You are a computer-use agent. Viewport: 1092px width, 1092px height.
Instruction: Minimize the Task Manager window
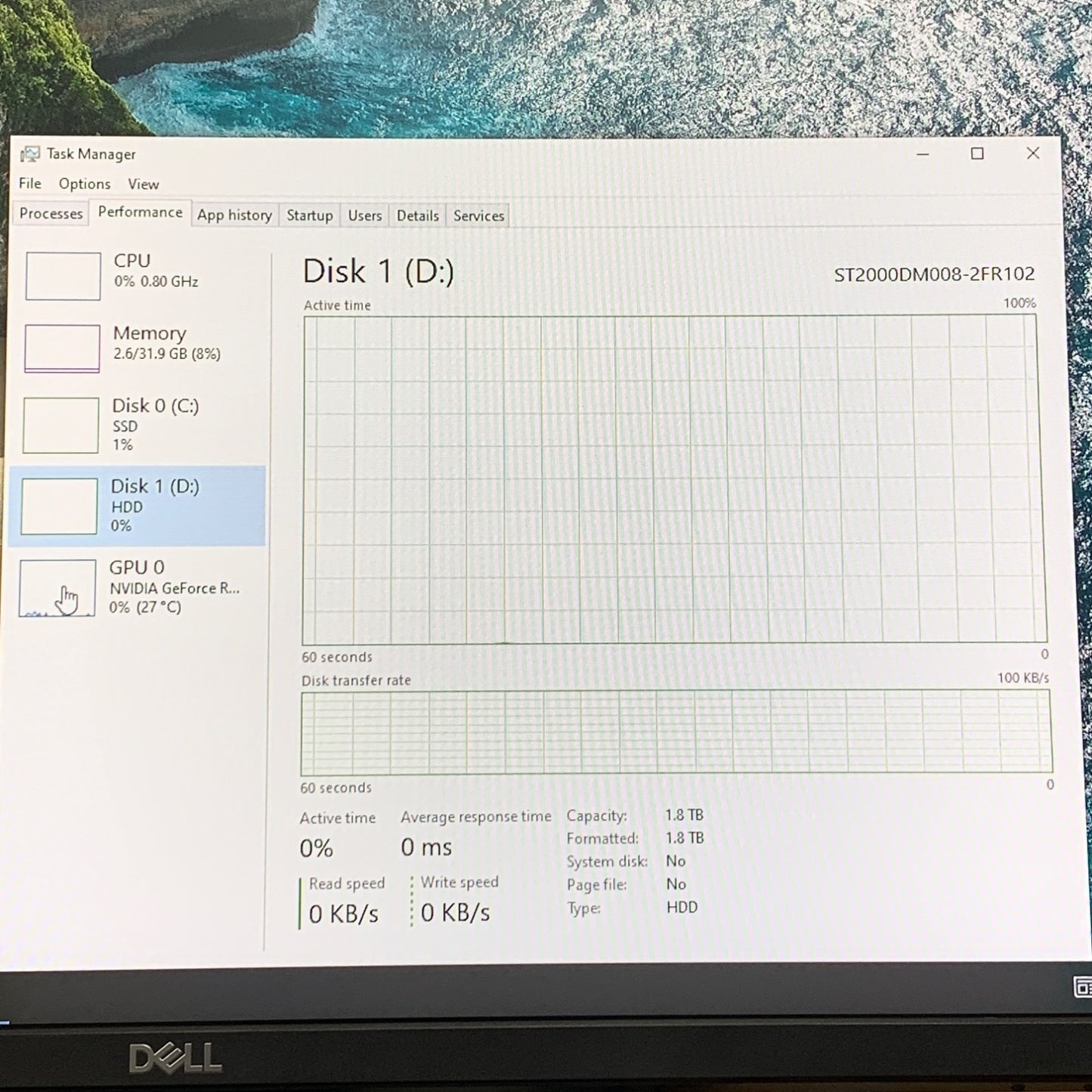pos(923,154)
